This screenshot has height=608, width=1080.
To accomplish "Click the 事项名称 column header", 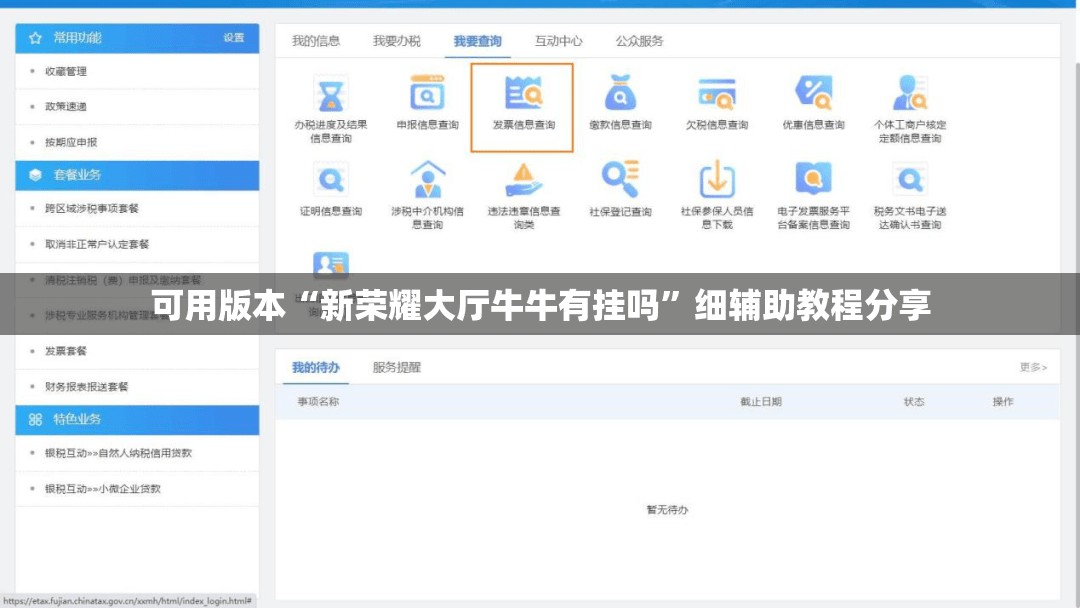I will 318,401.
